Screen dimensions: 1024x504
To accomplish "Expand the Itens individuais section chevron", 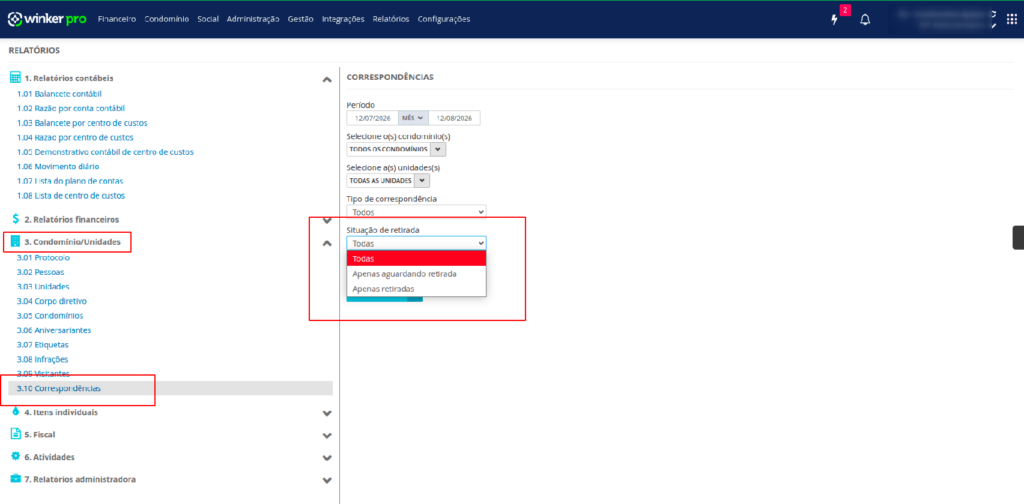I will [x=327, y=413].
